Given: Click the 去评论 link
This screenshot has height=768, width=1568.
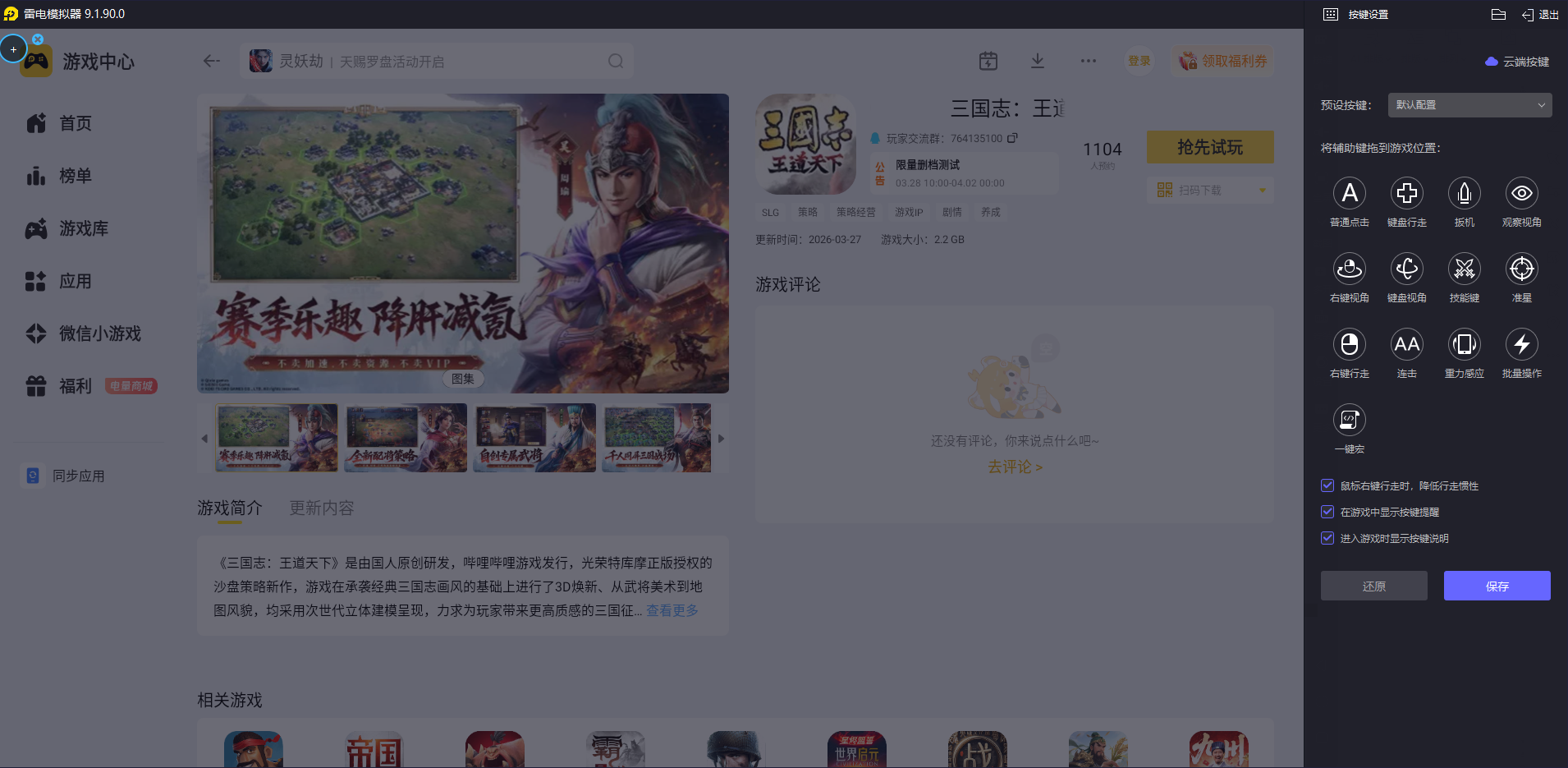Looking at the screenshot, I should coord(1015,467).
